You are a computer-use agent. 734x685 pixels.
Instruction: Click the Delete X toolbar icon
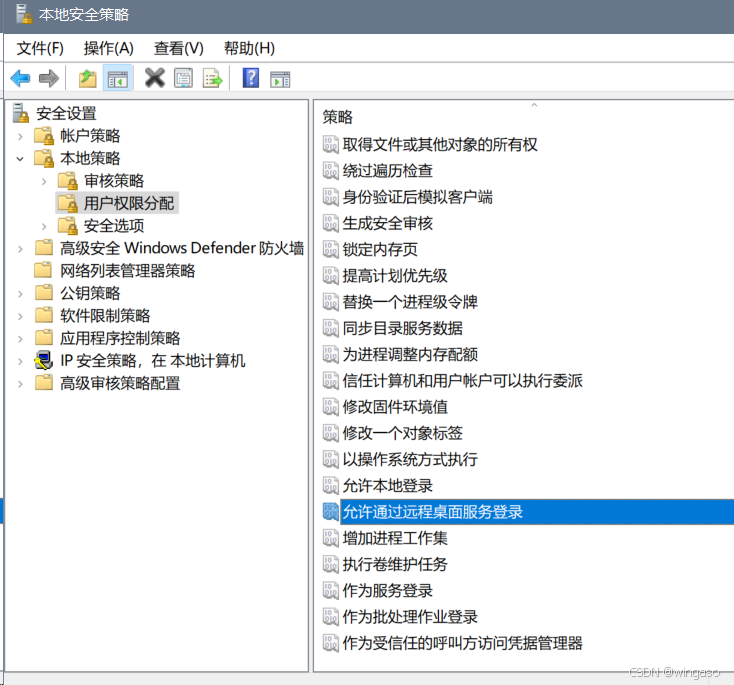[154, 78]
